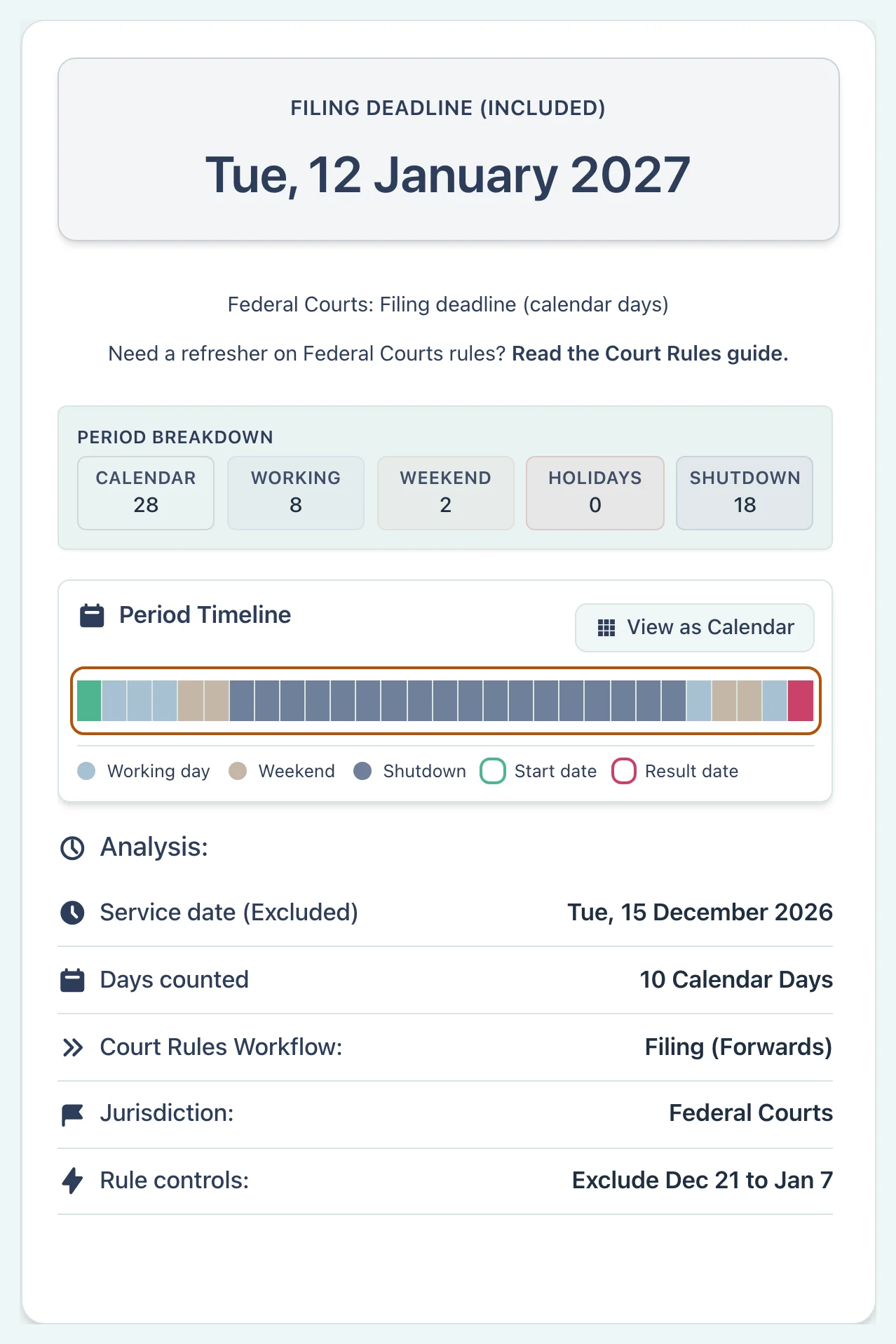Viewport: 896px width, 1344px height.
Task: Select the red result date timeline segment
Action: [x=801, y=701]
